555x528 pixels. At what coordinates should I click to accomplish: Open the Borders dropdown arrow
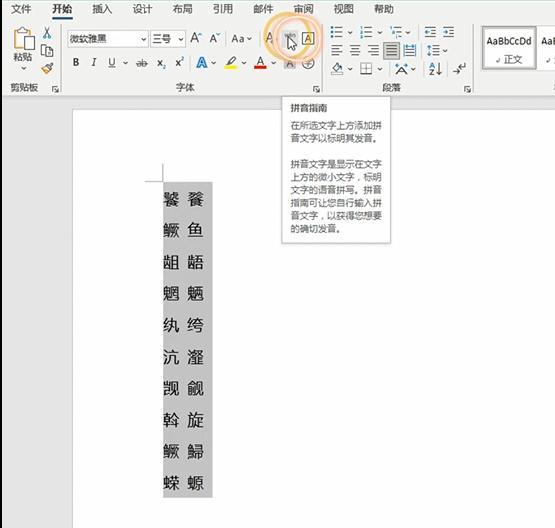[x=380, y=69]
